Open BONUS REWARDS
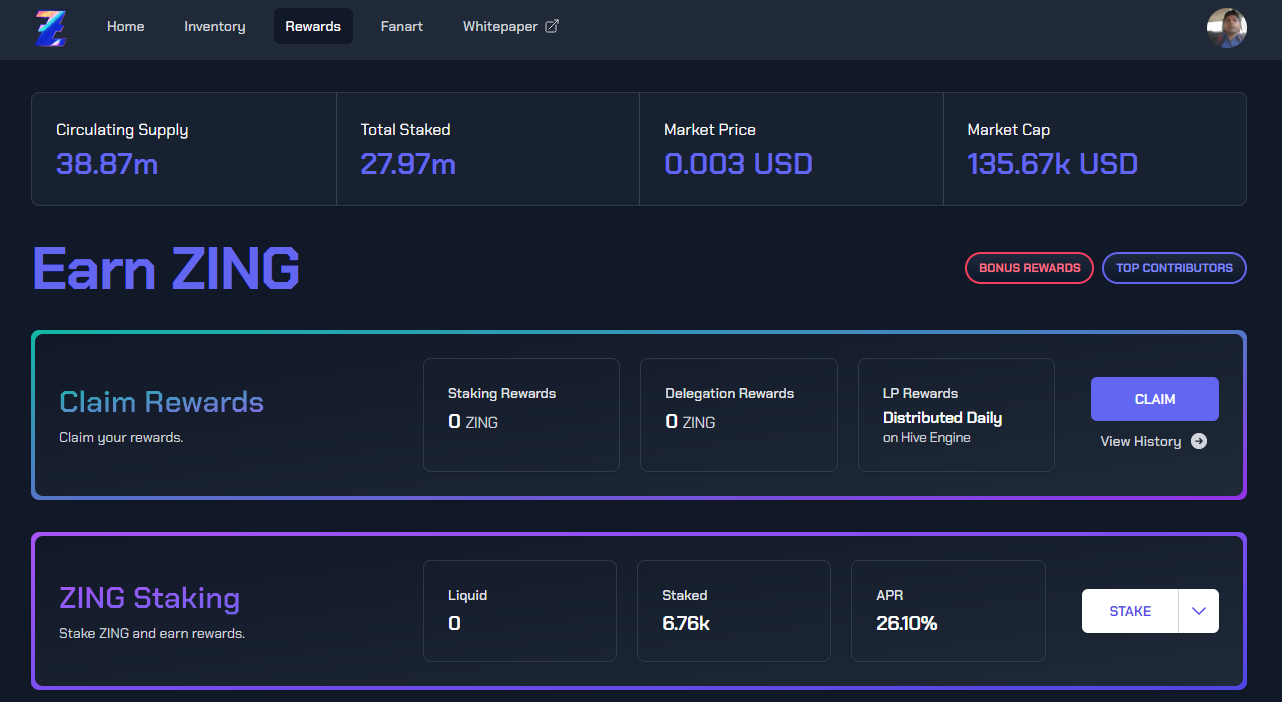The image size is (1282, 702). [x=1029, y=268]
